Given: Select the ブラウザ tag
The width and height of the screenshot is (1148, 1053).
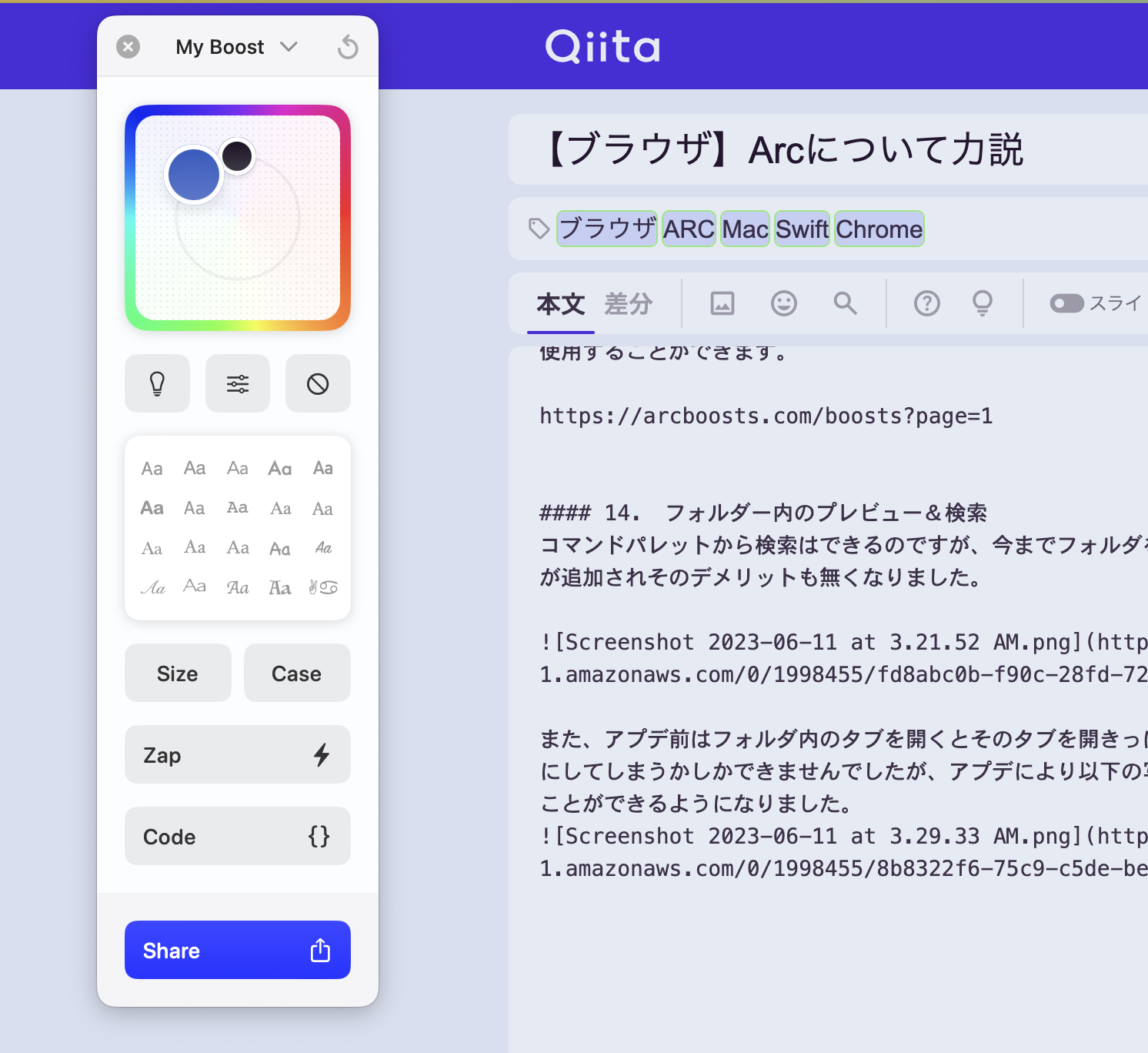Looking at the screenshot, I should click(607, 229).
